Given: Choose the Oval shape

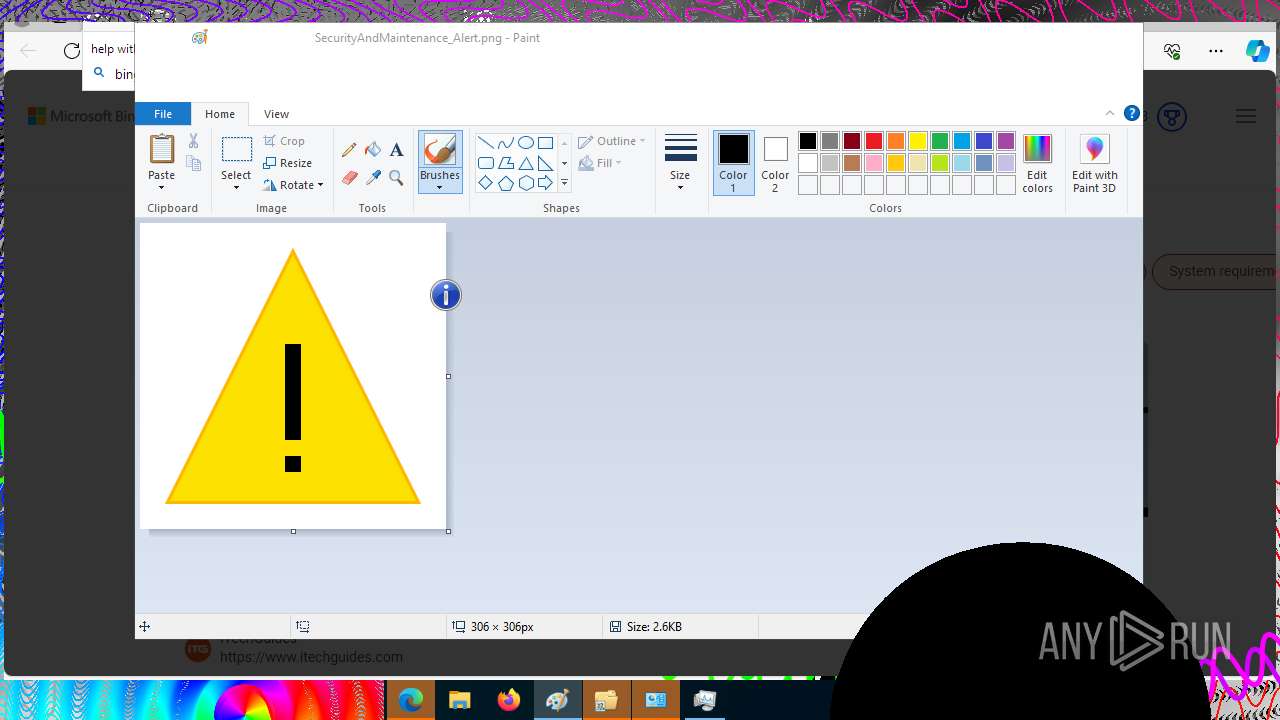Looking at the screenshot, I should coord(525,142).
